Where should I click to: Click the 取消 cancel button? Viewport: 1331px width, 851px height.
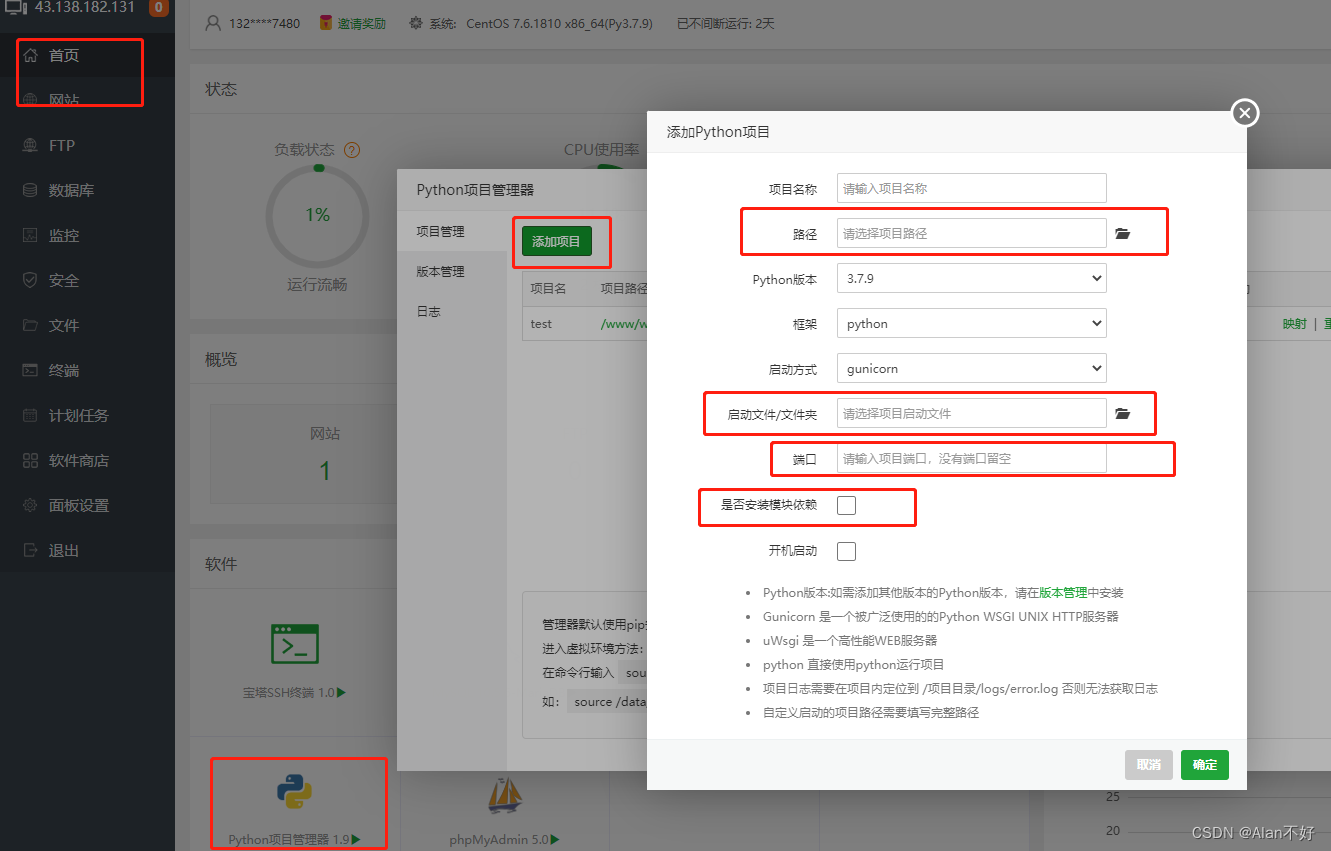(x=1148, y=765)
